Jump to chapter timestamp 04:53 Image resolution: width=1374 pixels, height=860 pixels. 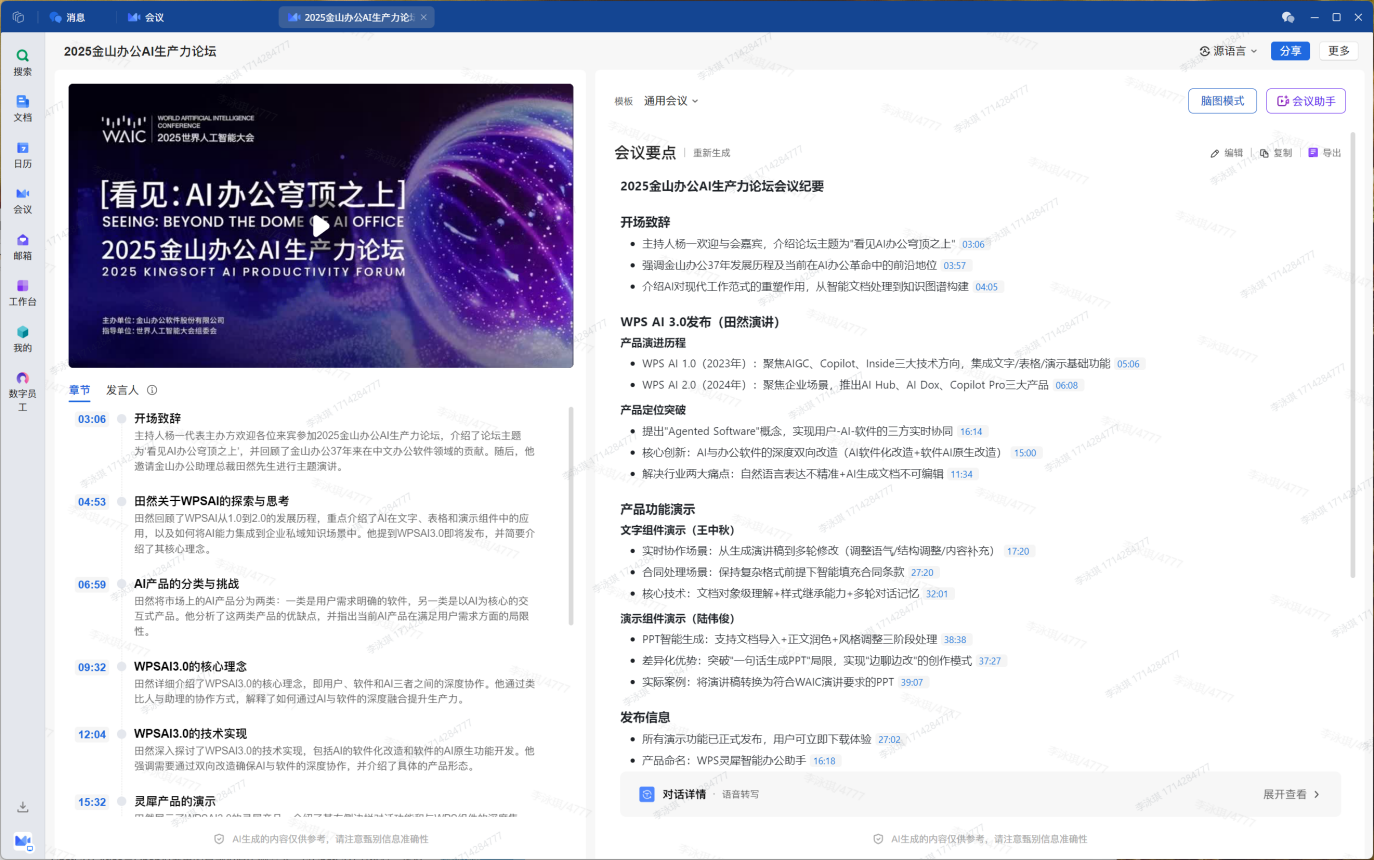(92, 502)
